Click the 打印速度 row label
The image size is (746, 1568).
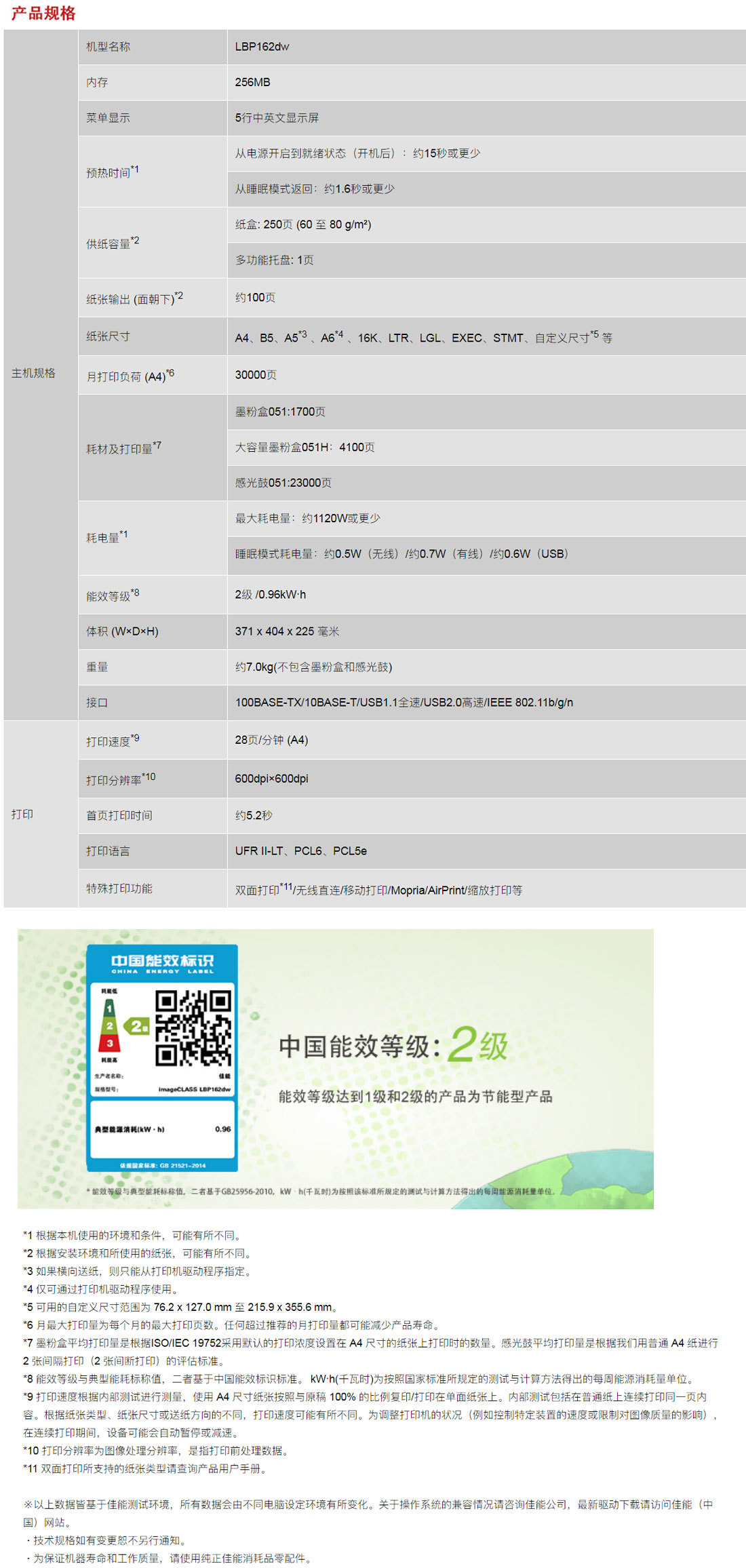coord(113,741)
